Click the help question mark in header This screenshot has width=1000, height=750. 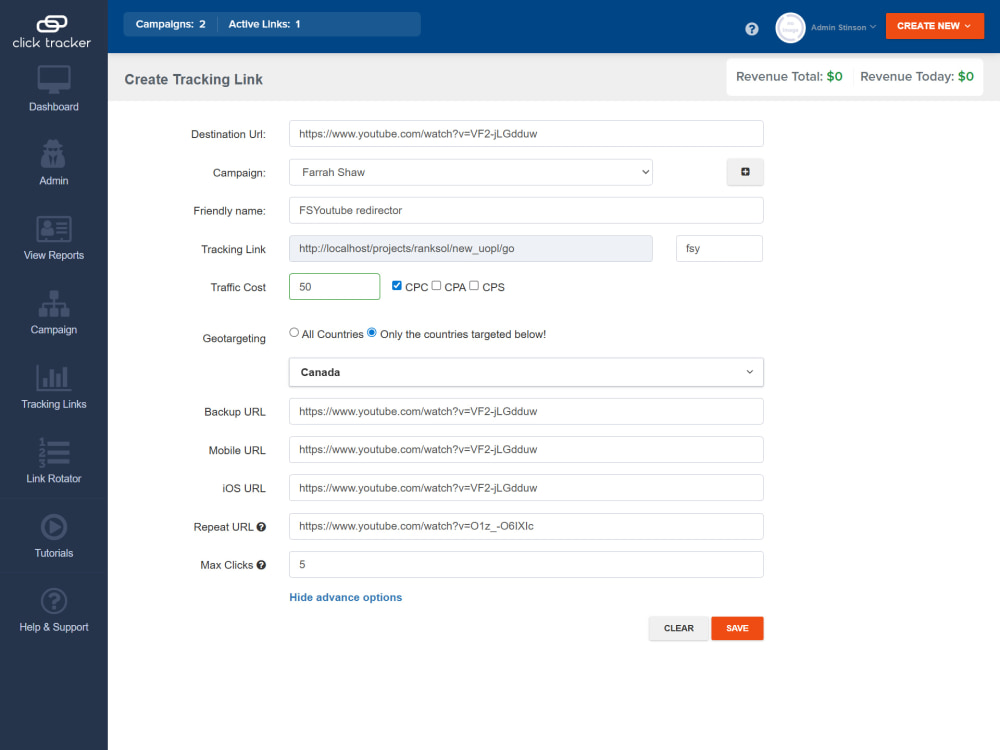752,29
